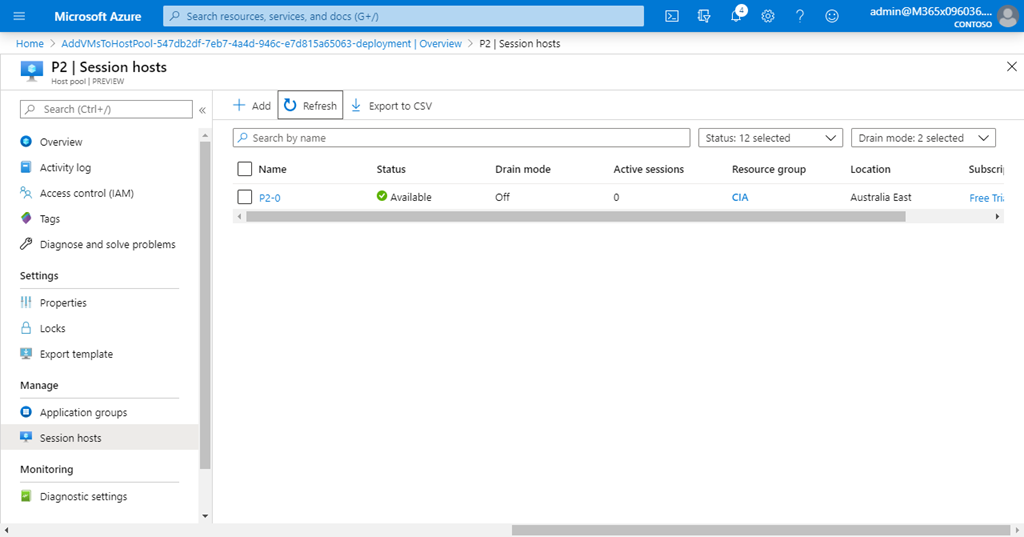Click the feedback smiley icon

click(832, 16)
